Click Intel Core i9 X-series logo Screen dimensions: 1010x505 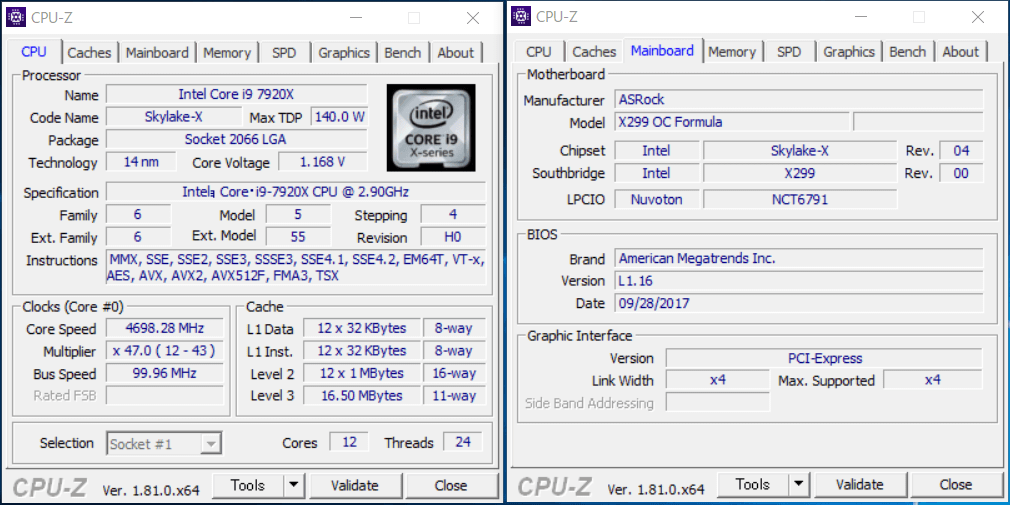coord(431,128)
